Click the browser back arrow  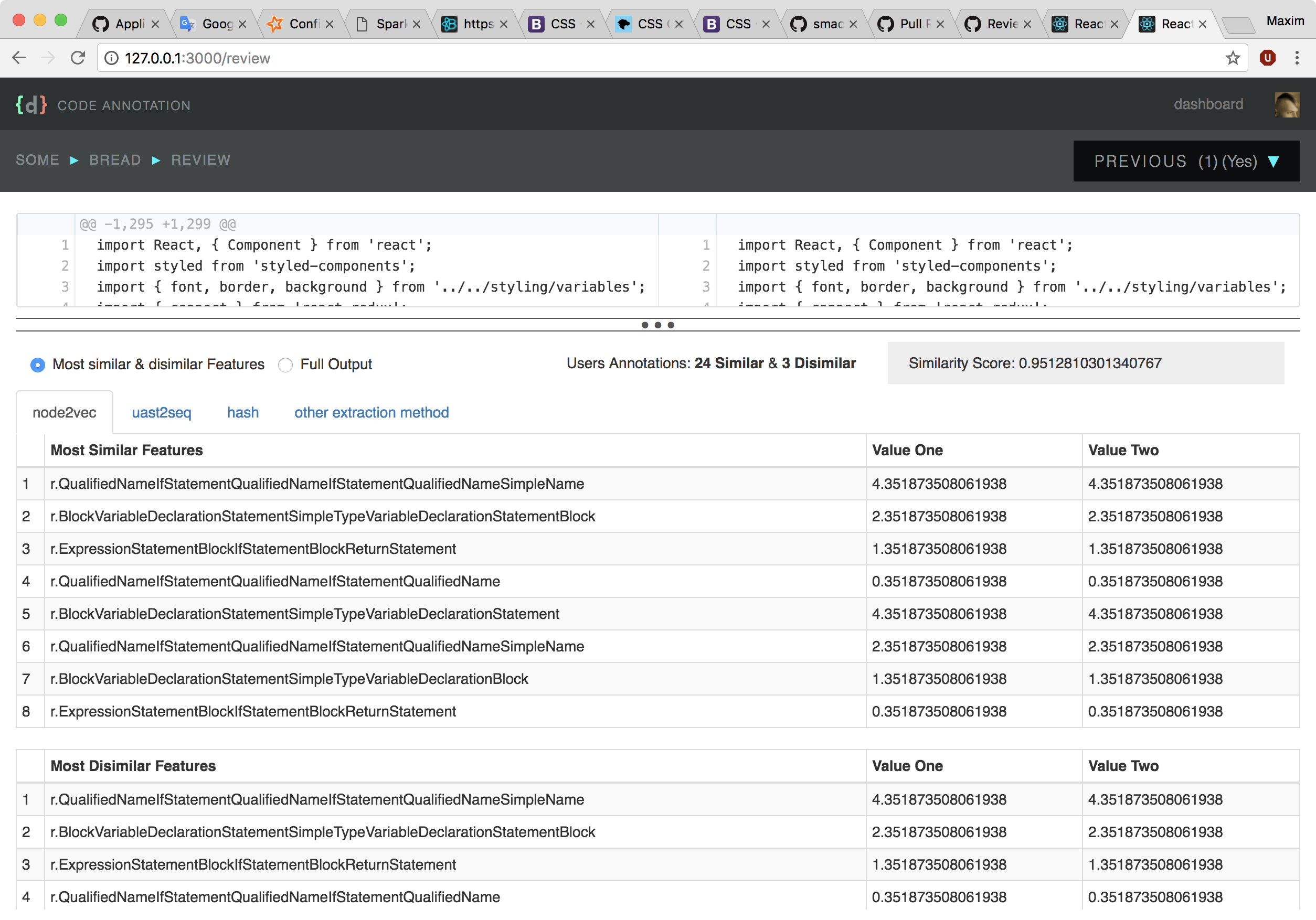19,58
